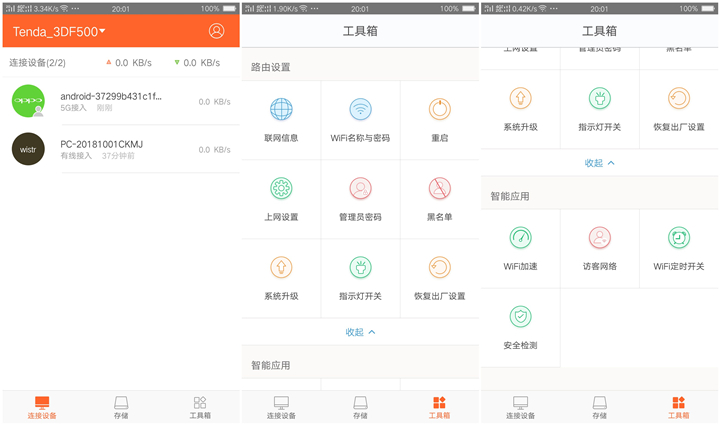Tap the 路由设置 section heading
The height and width of the screenshot is (425, 720).
click(270, 67)
